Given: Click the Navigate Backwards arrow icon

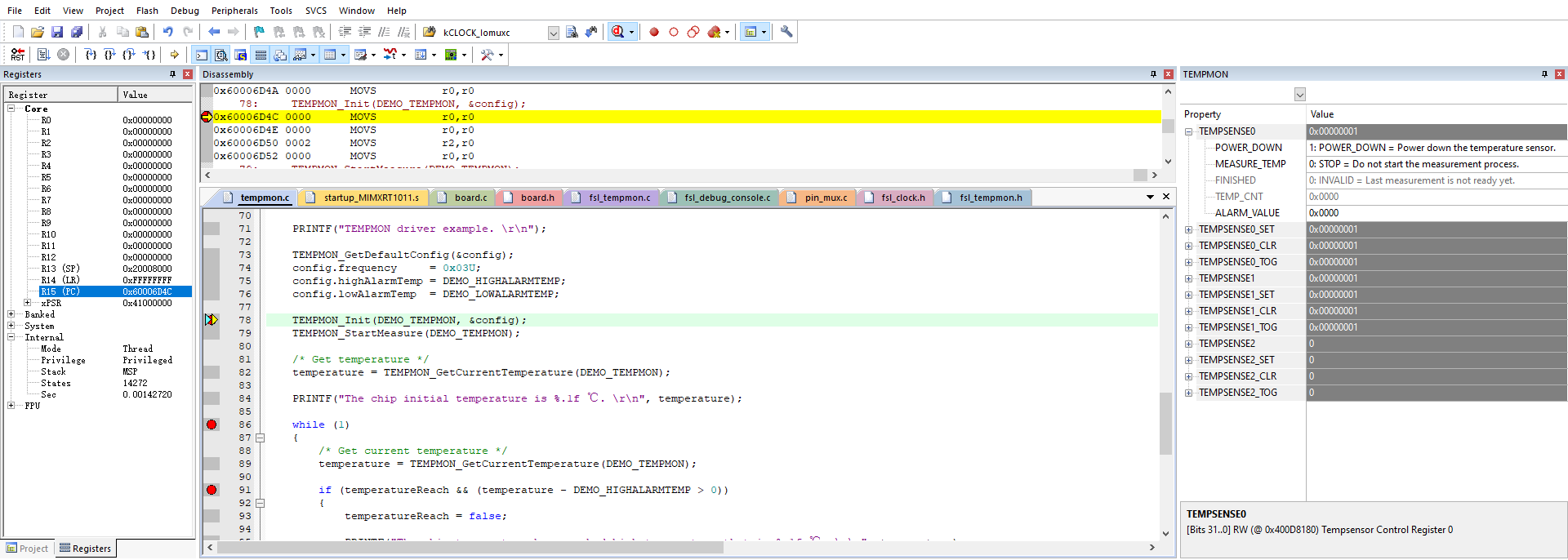Looking at the screenshot, I should pyautogui.click(x=214, y=32).
